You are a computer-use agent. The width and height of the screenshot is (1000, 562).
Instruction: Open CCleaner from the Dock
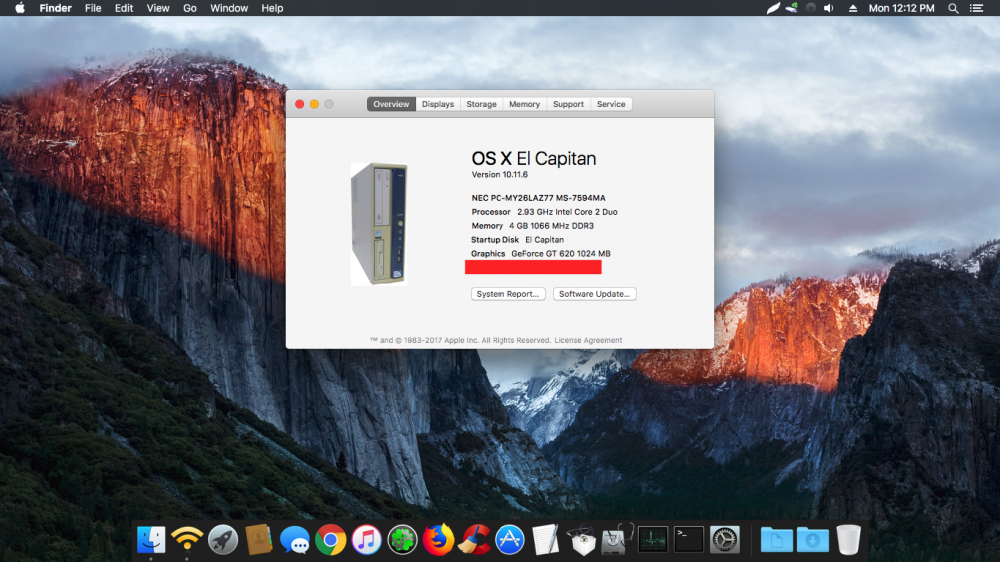click(474, 540)
